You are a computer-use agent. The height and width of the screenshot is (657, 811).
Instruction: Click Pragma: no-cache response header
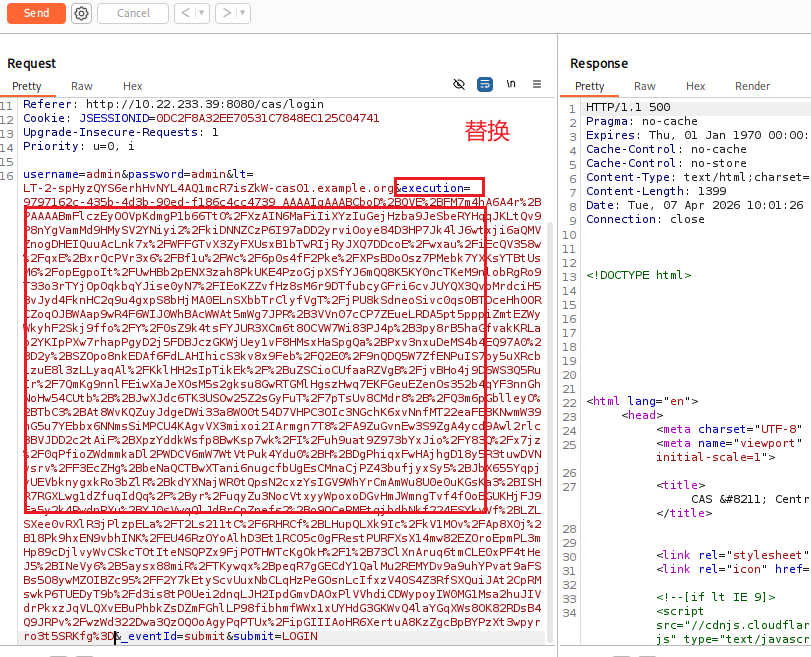click(x=641, y=121)
